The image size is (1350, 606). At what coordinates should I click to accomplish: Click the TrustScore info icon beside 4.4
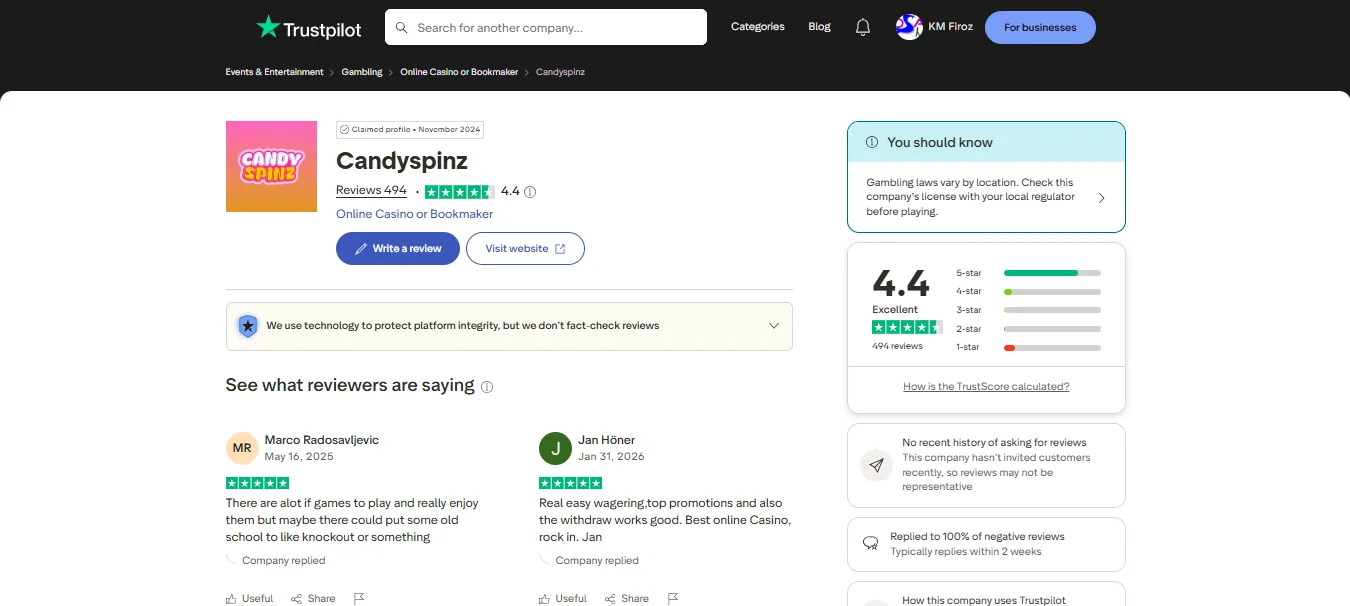pos(530,192)
